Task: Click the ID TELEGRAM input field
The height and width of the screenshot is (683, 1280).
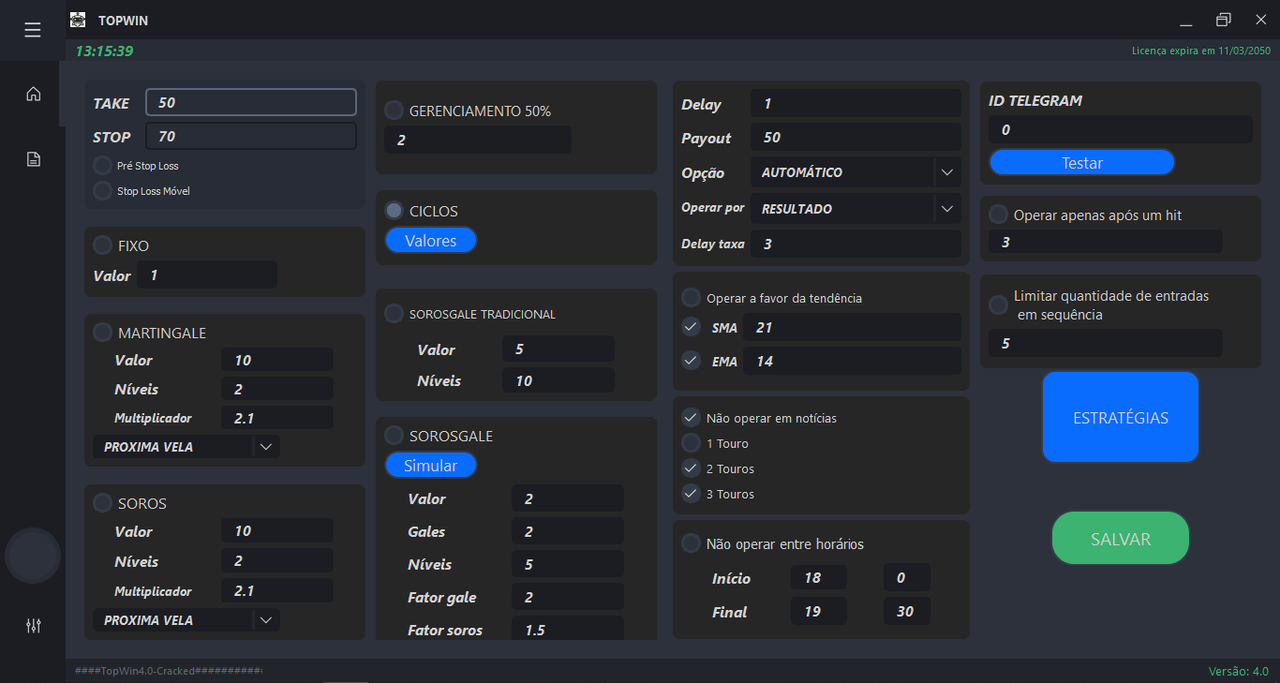Action: point(1121,129)
